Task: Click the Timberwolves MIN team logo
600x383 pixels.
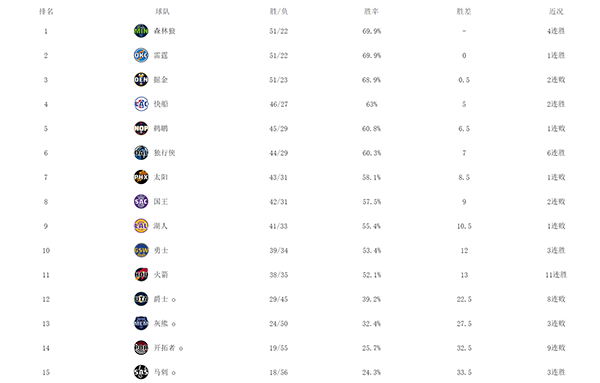Action: [141, 31]
